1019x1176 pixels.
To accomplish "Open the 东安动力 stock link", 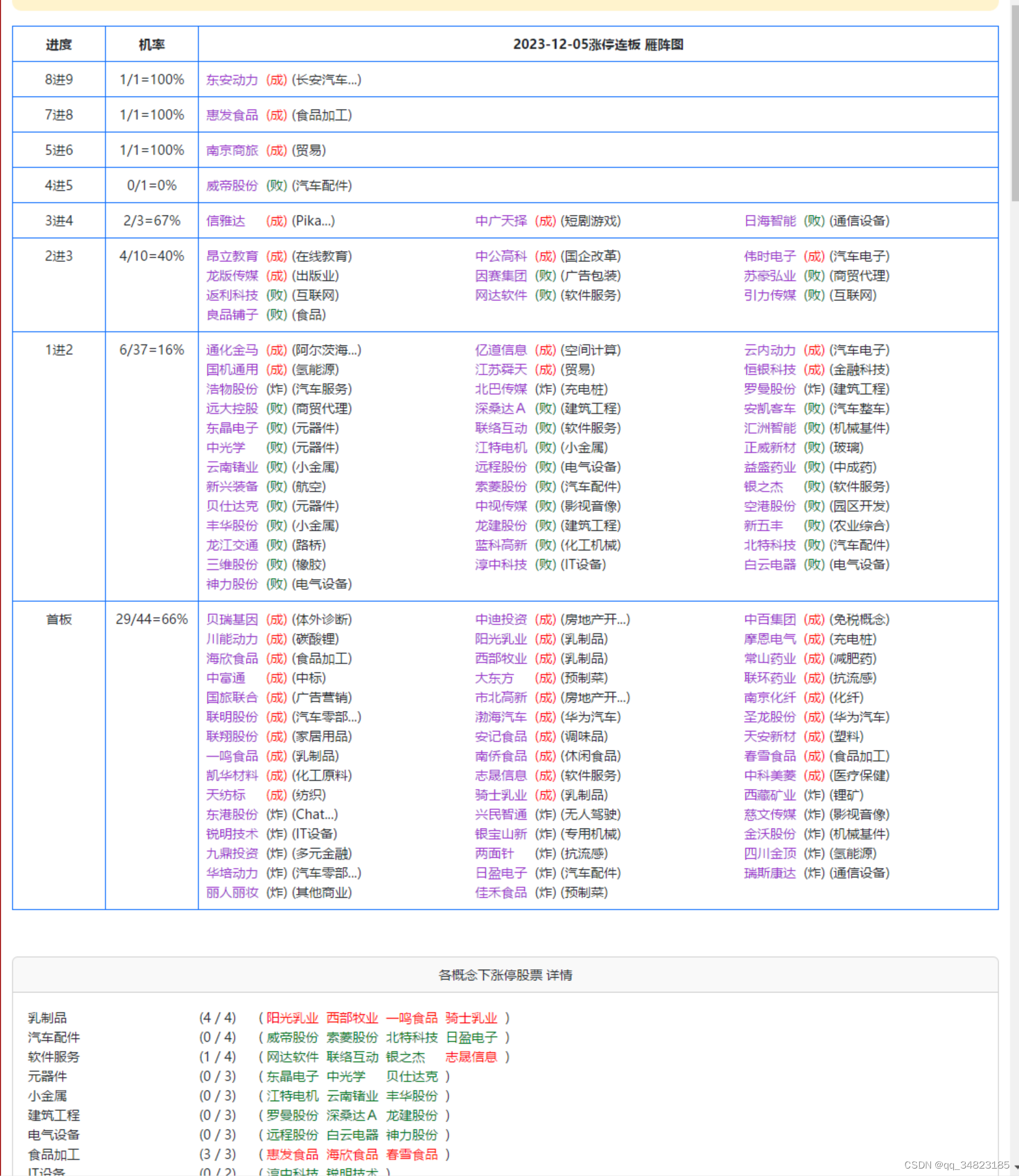I will click(x=232, y=80).
